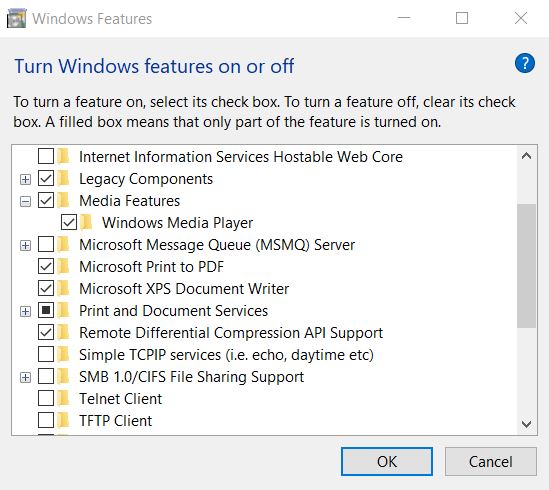
Task: Uncheck the Microsoft Print to PDF checkbox
Action: click(x=46, y=267)
